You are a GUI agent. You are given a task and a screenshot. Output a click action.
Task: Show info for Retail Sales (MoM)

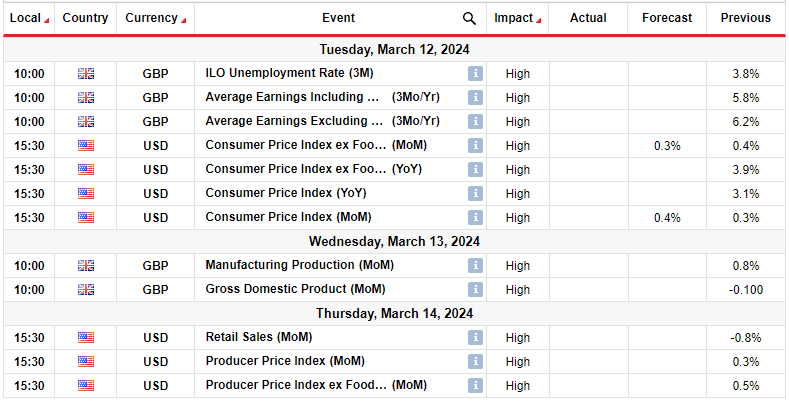[x=475, y=337]
